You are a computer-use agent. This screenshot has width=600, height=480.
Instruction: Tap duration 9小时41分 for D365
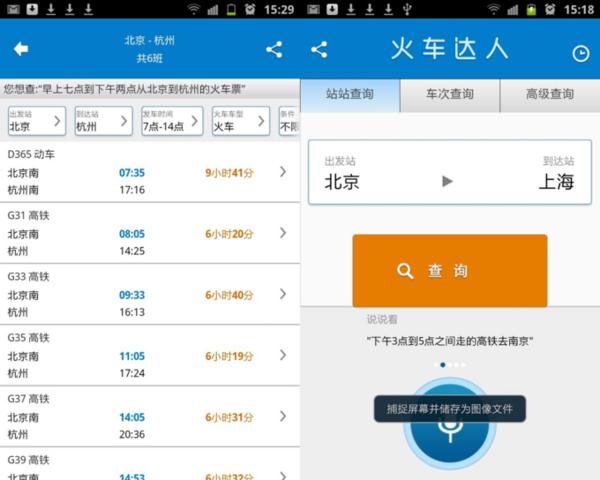point(229,173)
